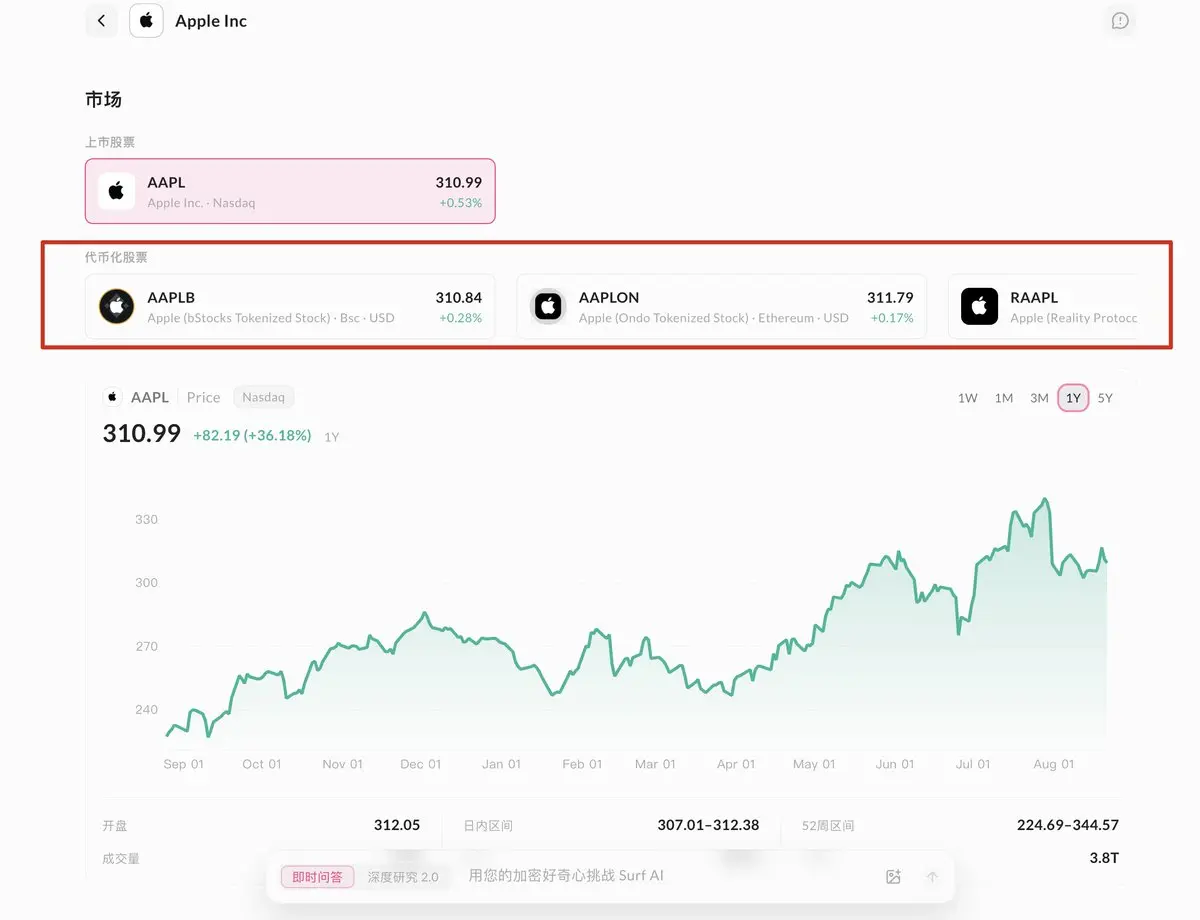Click the AAPL ticker in chart header
1200x920 pixels.
point(150,397)
